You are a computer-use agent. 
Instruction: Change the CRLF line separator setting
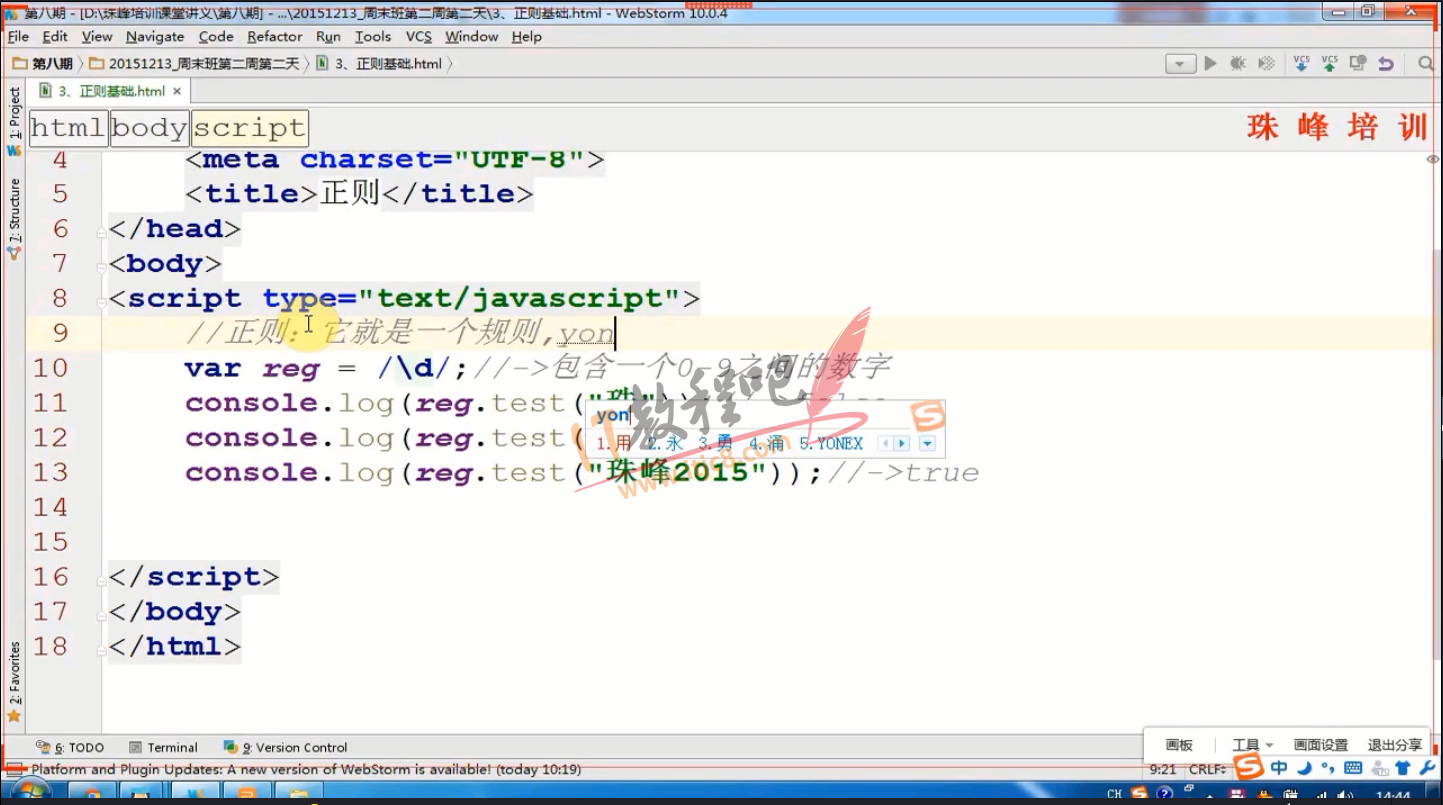coord(1208,770)
